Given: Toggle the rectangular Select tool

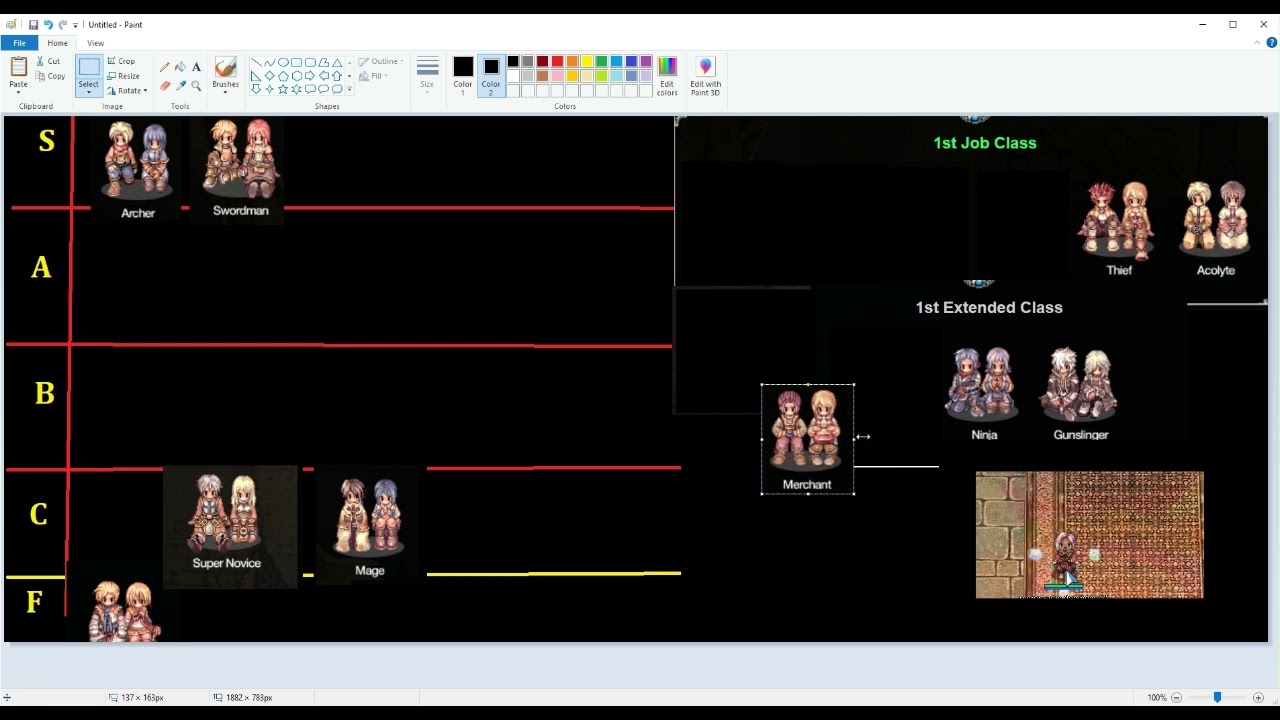Looking at the screenshot, I should point(89,68).
